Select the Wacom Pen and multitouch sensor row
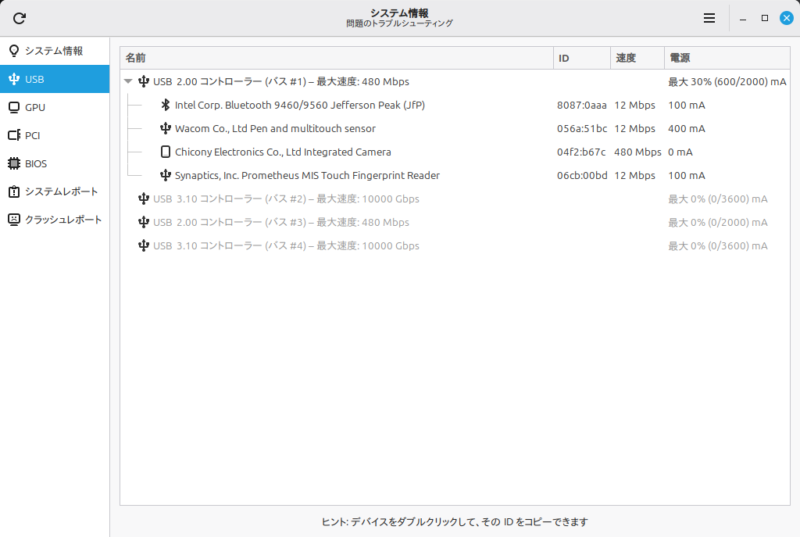The image size is (800, 537). [275, 129]
